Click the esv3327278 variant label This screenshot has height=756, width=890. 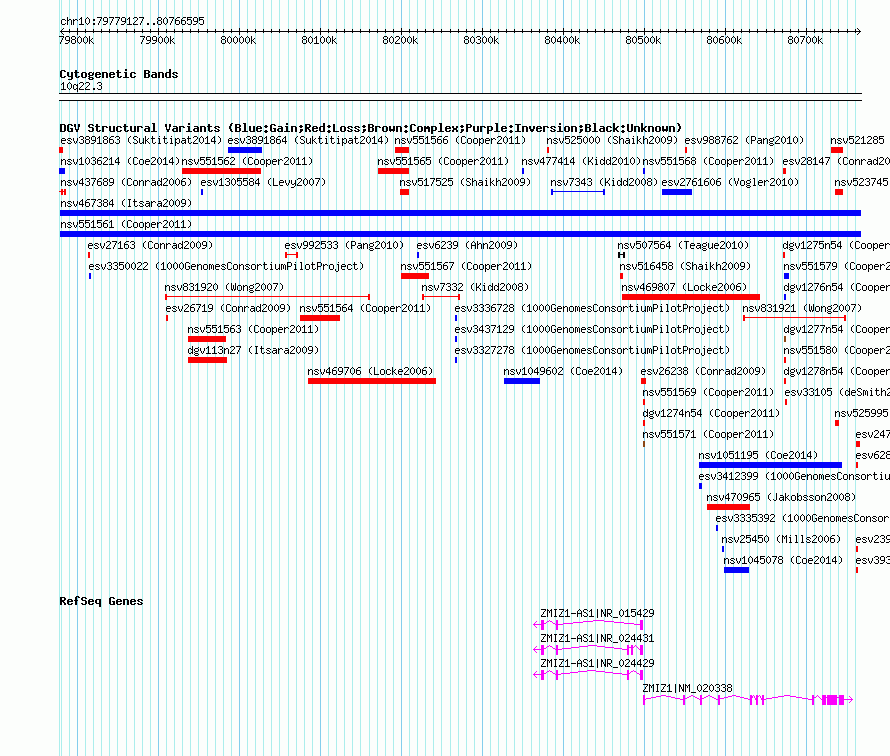click(592, 350)
